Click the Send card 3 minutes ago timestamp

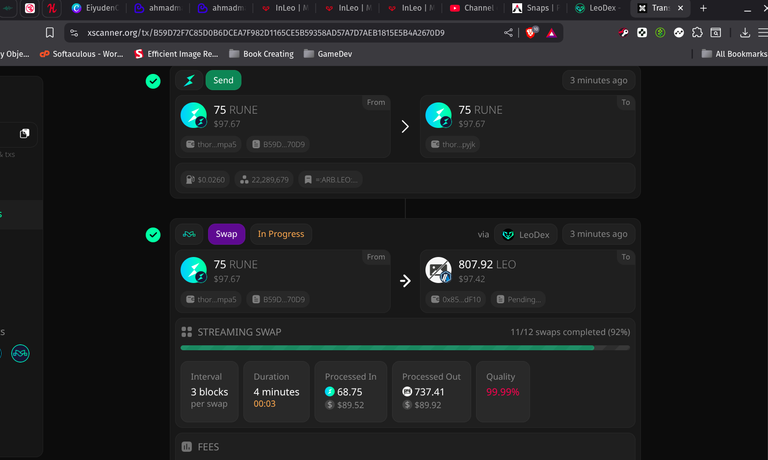(x=599, y=80)
